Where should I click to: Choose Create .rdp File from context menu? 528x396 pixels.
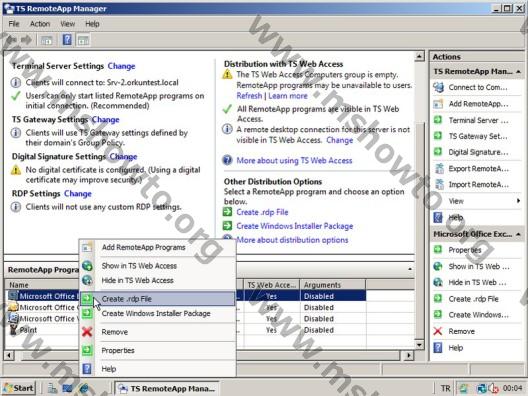pyautogui.click(x=158, y=299)
